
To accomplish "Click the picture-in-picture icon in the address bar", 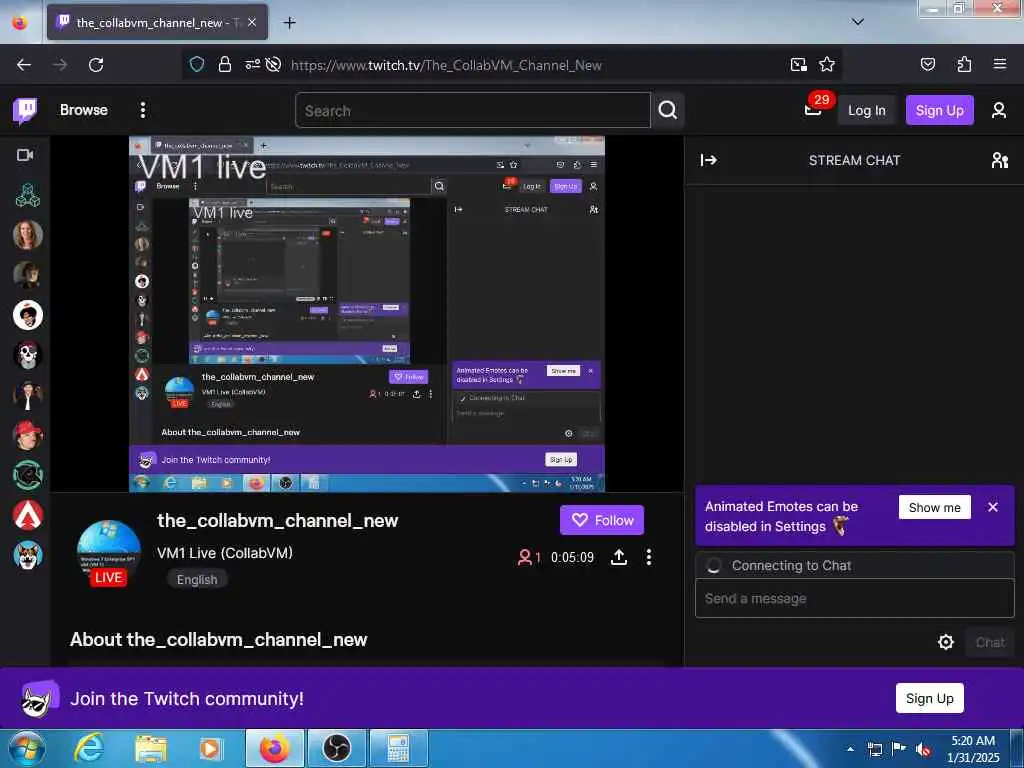I will [x=798, y=65].
